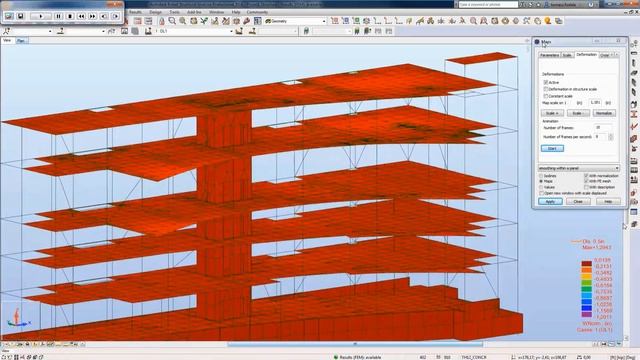Screen dimensions: 640x360
Task: Click the Stop button in the recorder window
Action: (x=70, y=16)
